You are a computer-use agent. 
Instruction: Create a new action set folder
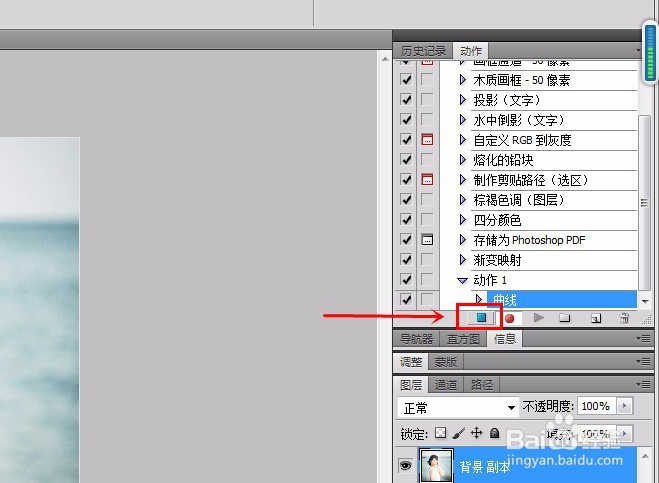click(x=565, y=318)
